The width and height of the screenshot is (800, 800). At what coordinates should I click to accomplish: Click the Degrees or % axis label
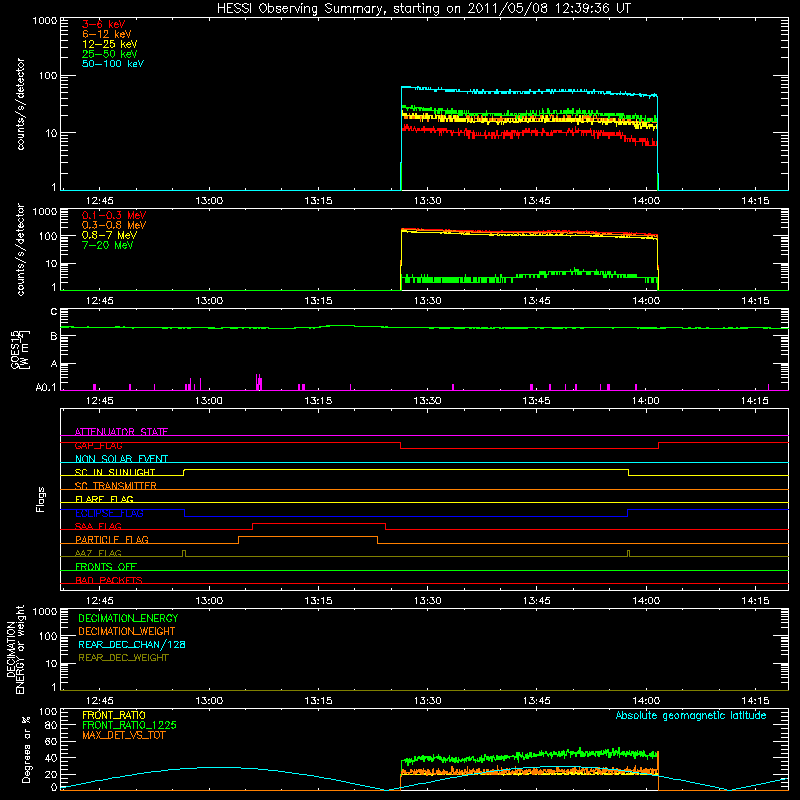tap(26, 749)
